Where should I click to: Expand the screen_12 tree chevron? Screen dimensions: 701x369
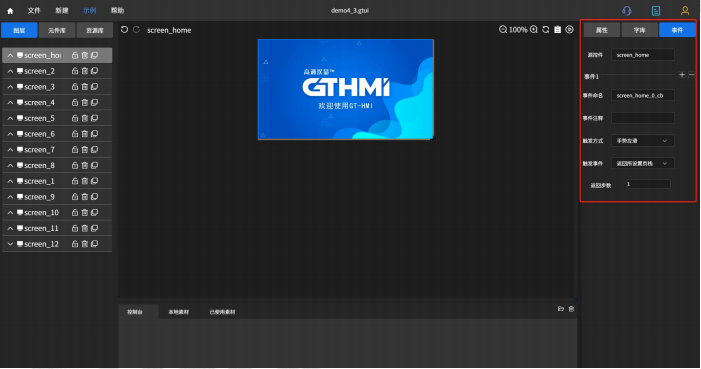[x=10, y=244]
